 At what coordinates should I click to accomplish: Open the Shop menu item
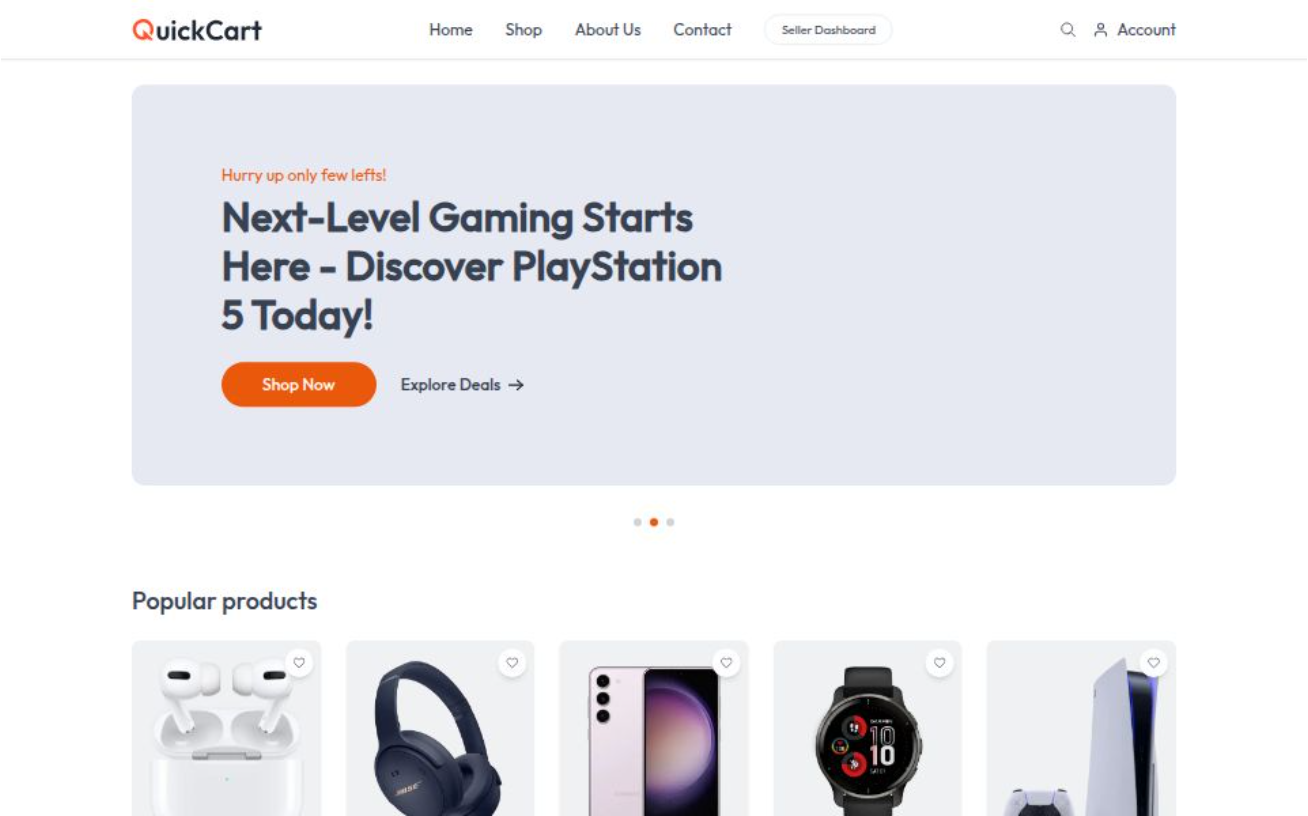tap(523, 30)
